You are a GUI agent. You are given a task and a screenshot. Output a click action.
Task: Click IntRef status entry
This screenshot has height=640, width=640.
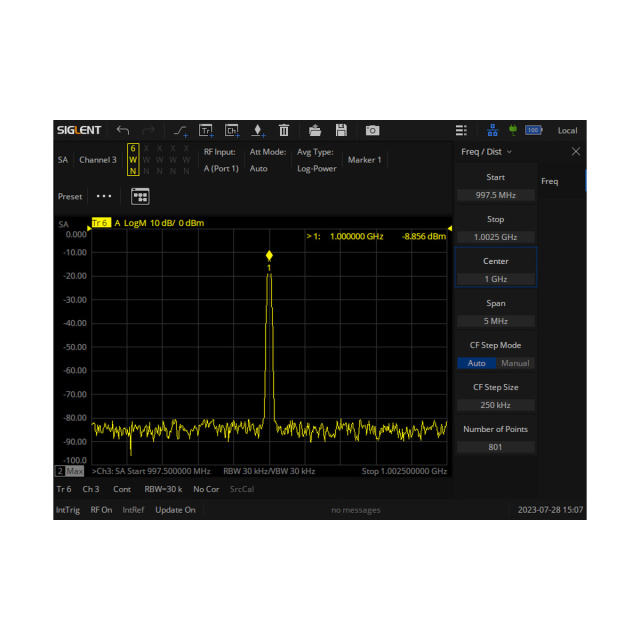pos(133,510)
